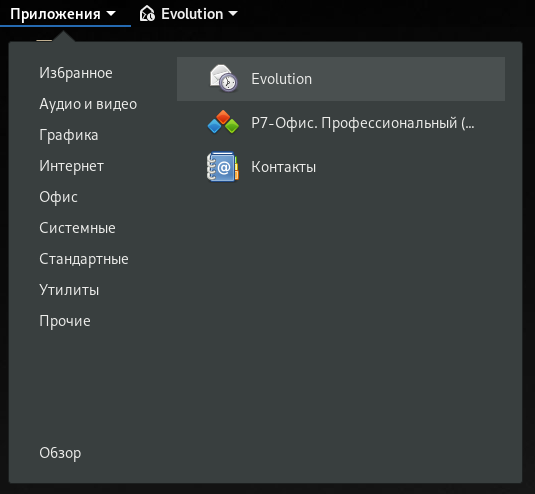The image size is (535, 494).
Task: Select the Прочие category
Action: [65, 321]
